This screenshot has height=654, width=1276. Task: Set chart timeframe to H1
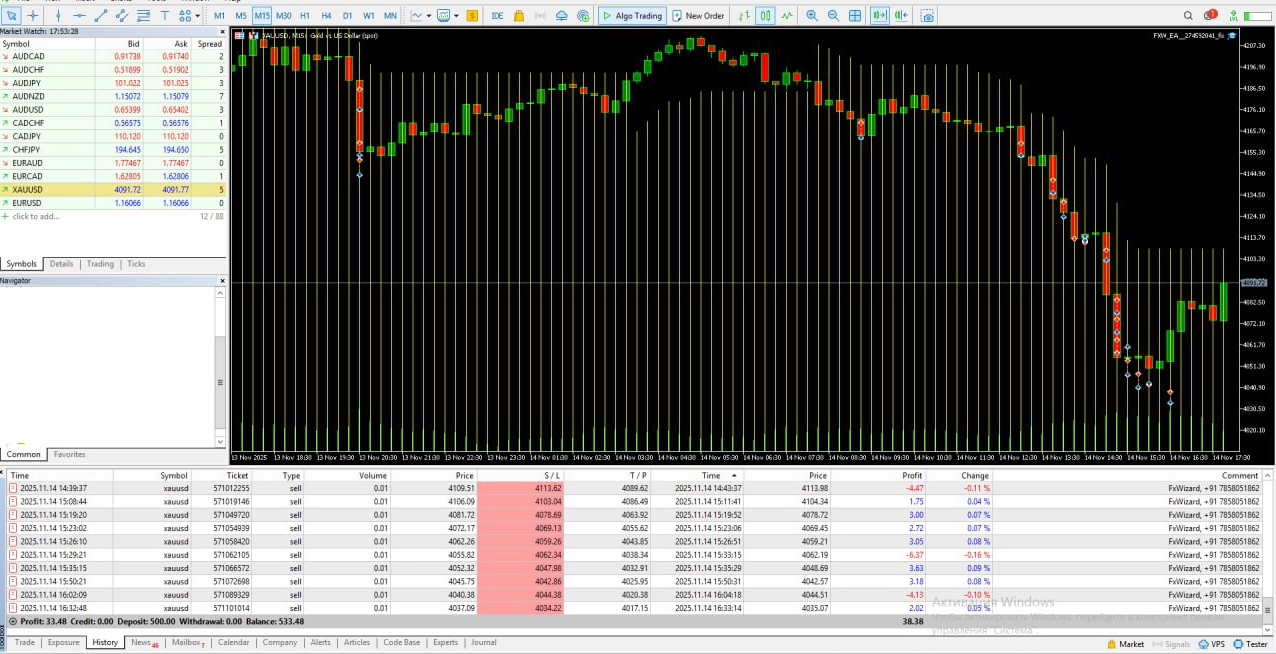pos(305,16)
